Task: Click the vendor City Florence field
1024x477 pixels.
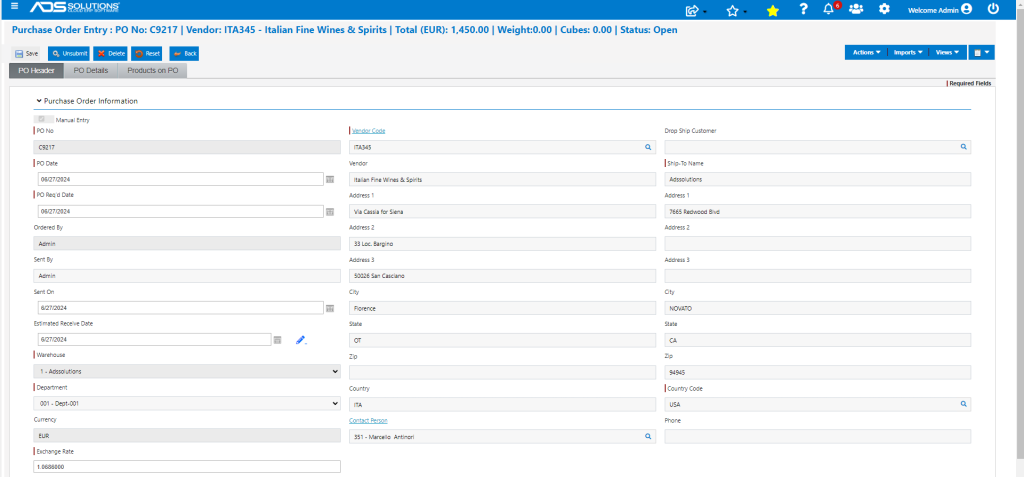Action: click(x=502, y=308)
